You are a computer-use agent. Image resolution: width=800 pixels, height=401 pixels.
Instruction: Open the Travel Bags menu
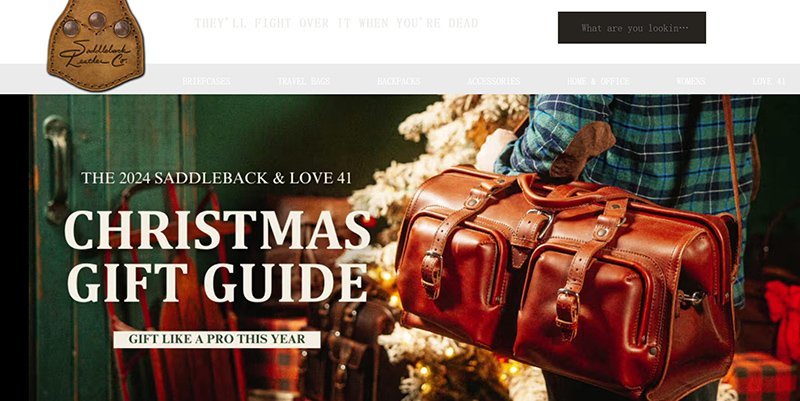pos(304,81)
